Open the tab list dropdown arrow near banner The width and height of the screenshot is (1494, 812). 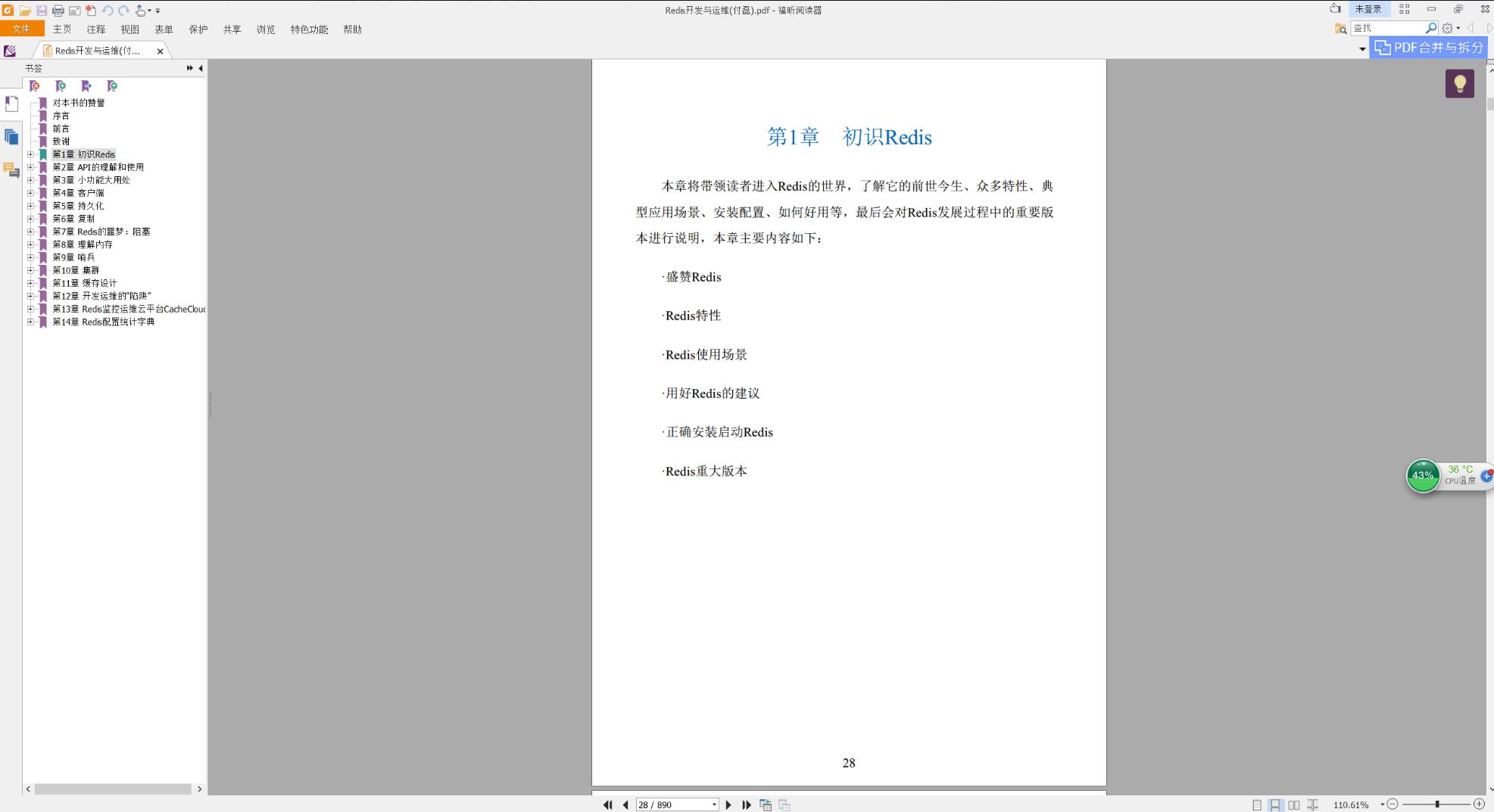pos(1361,49)
